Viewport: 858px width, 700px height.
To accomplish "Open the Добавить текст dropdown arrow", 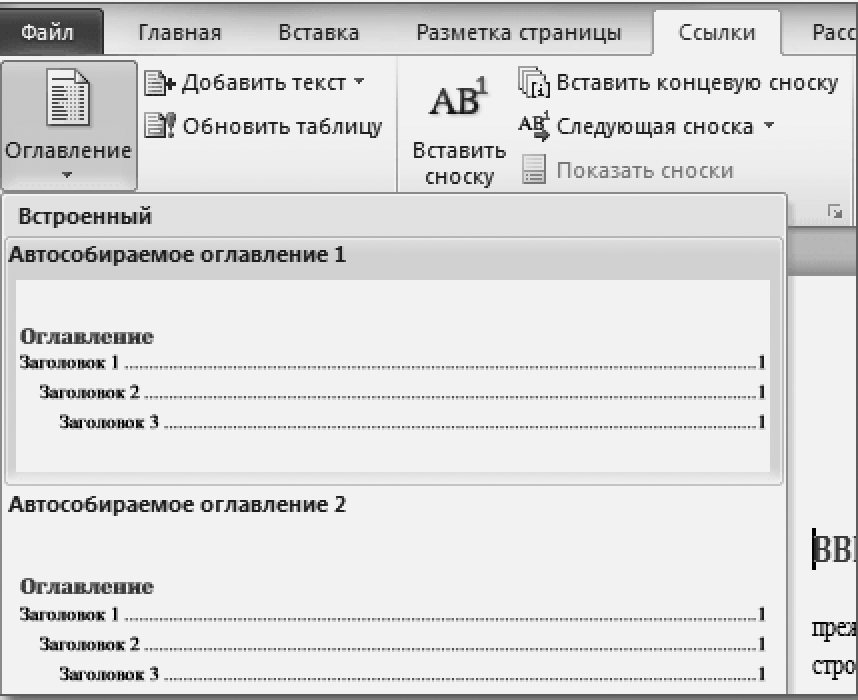I will [359, 83].
